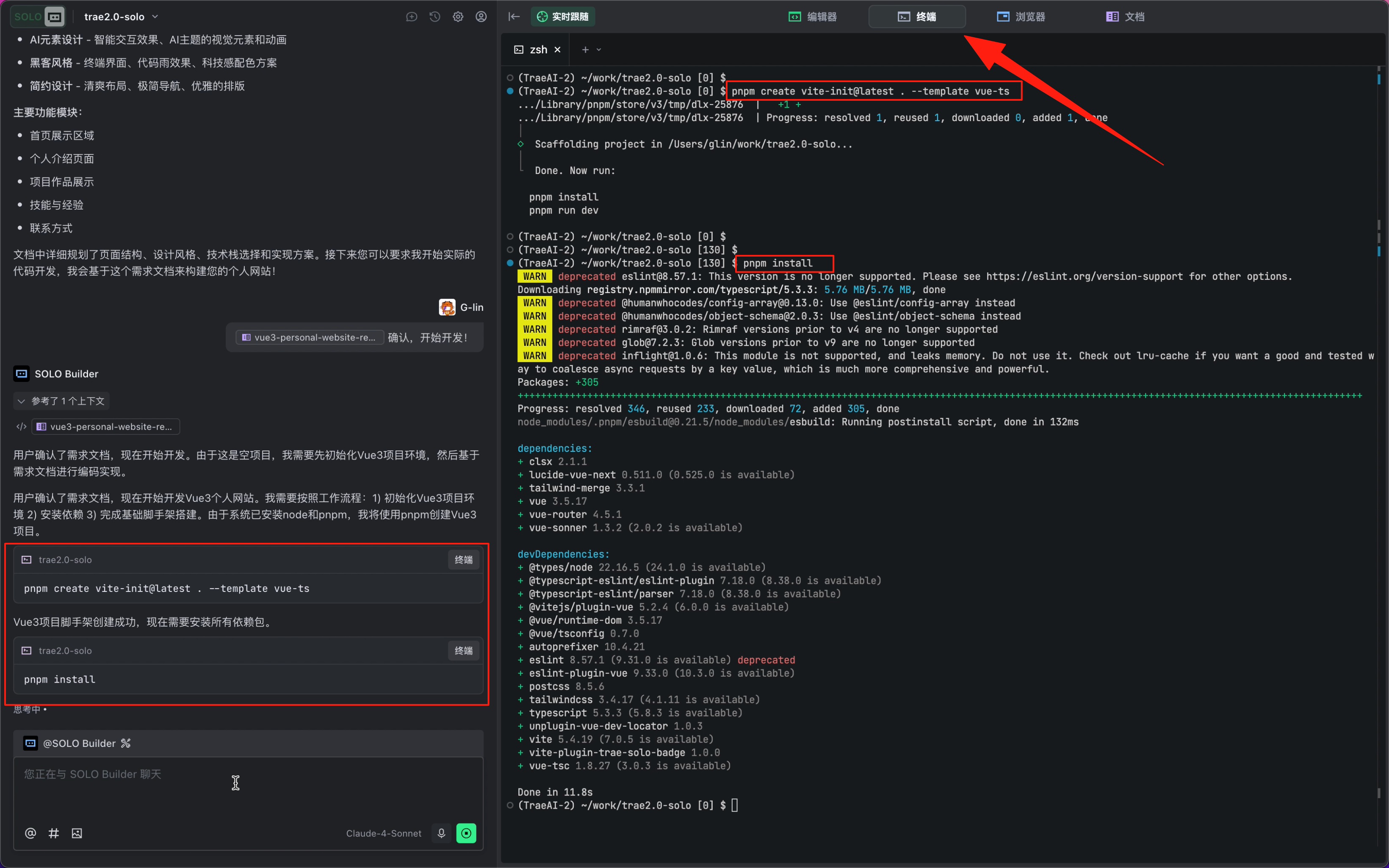Close the zsh terminal tab

pos(557,50)
